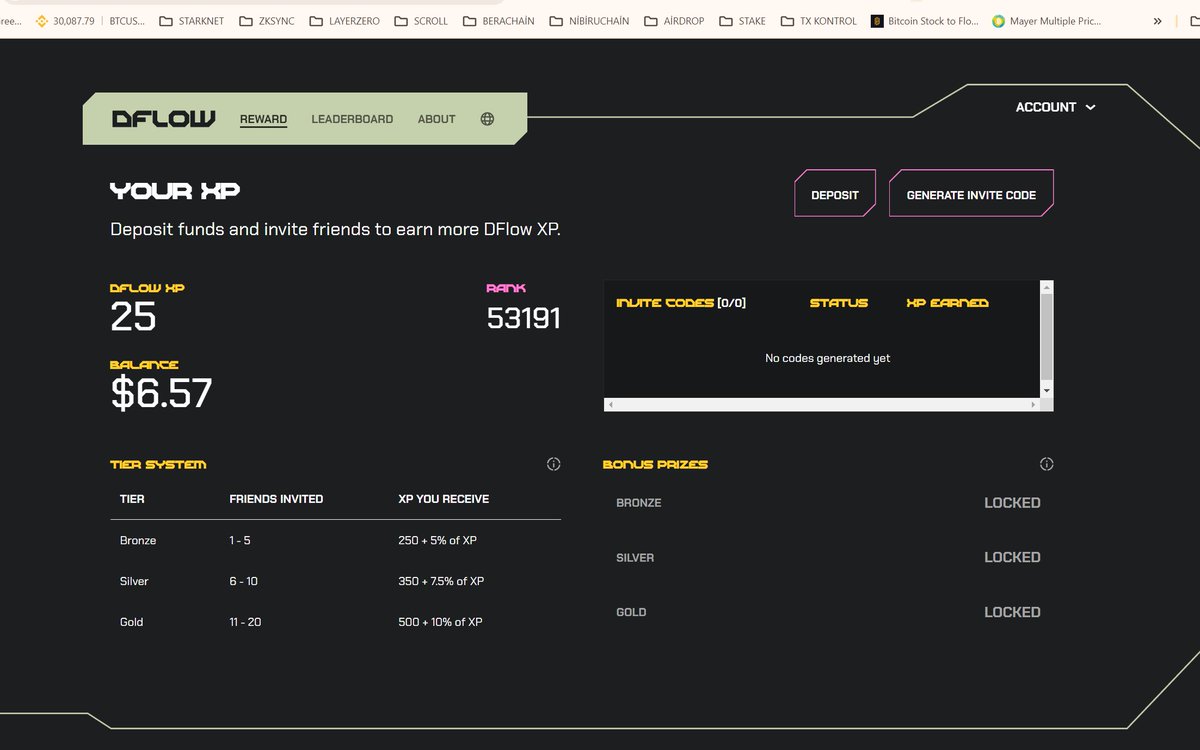
Task: Click the invite codes vertical scrollbar thumb
Action: coord(1046,336)
